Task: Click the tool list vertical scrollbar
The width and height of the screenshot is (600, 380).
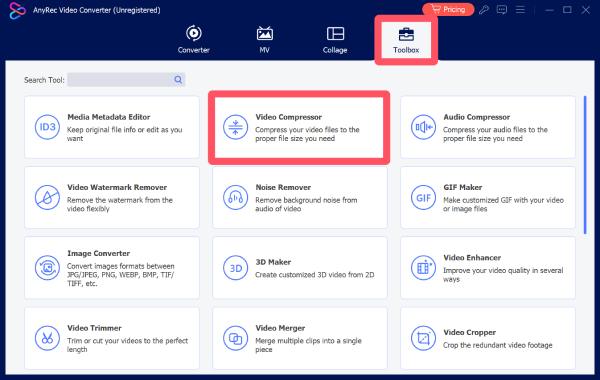Action: pyautogui.click(x=585, y=165)
